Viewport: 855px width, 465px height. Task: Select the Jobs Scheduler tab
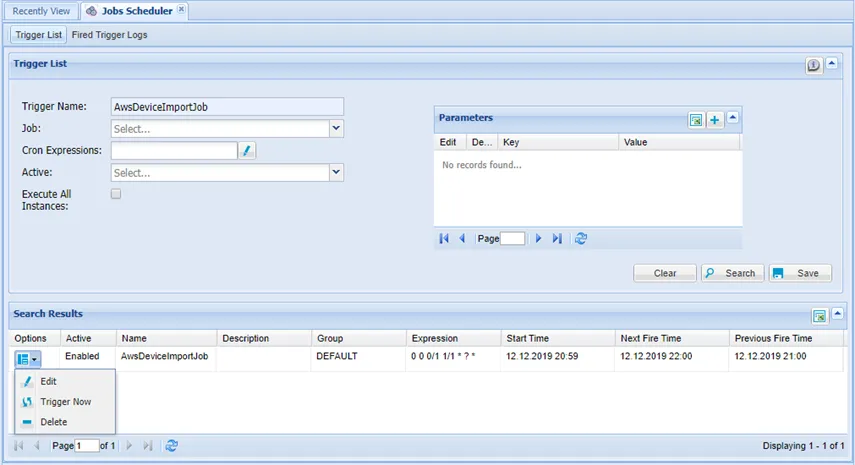click(x=136, y=11)
